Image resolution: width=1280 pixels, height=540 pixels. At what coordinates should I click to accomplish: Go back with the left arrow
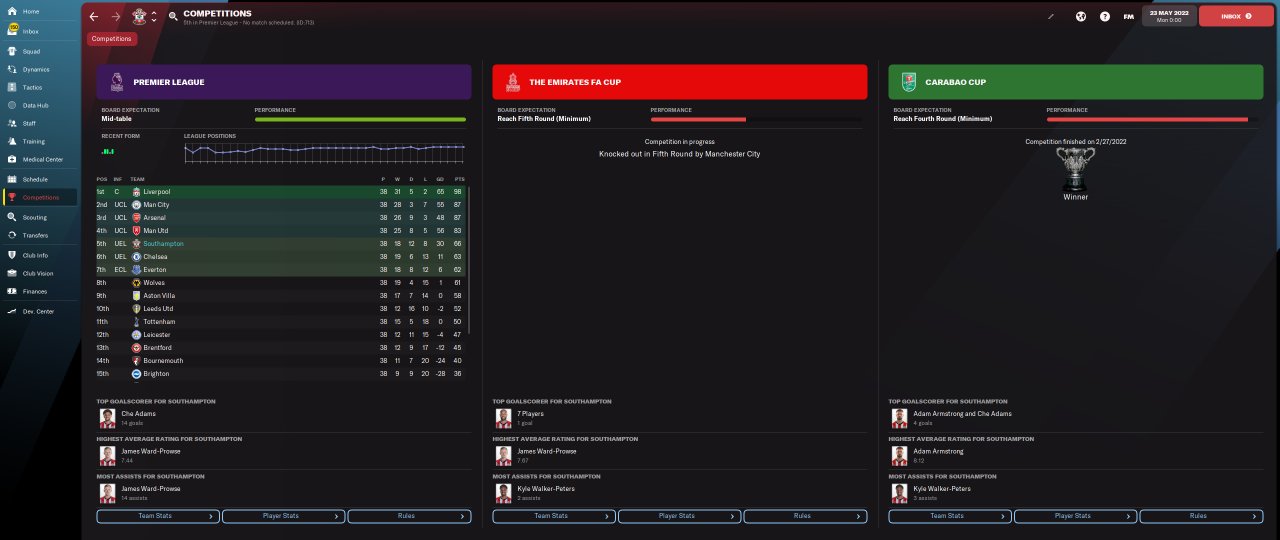tap(94, 16)
